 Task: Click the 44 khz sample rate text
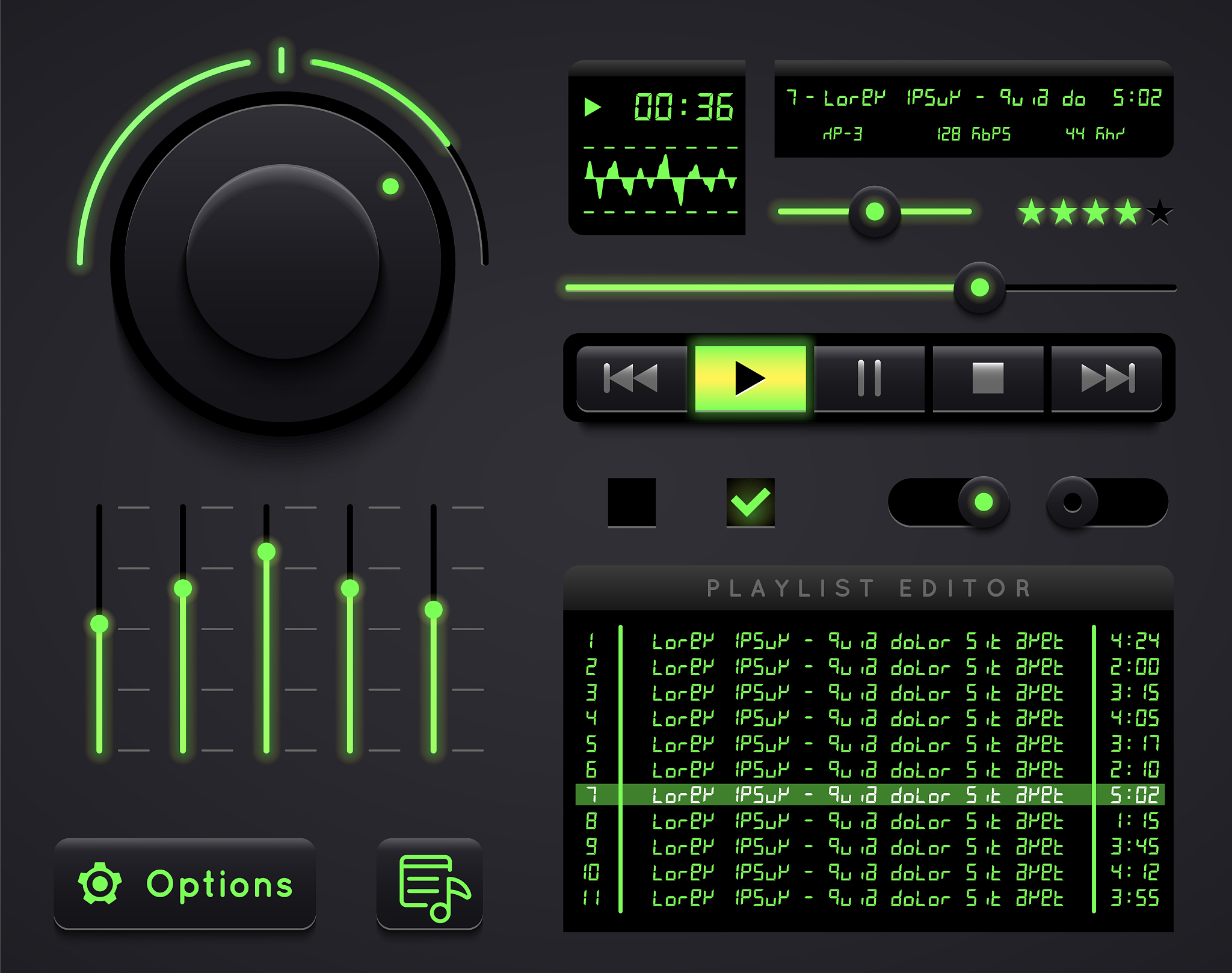coord(1095,134)
